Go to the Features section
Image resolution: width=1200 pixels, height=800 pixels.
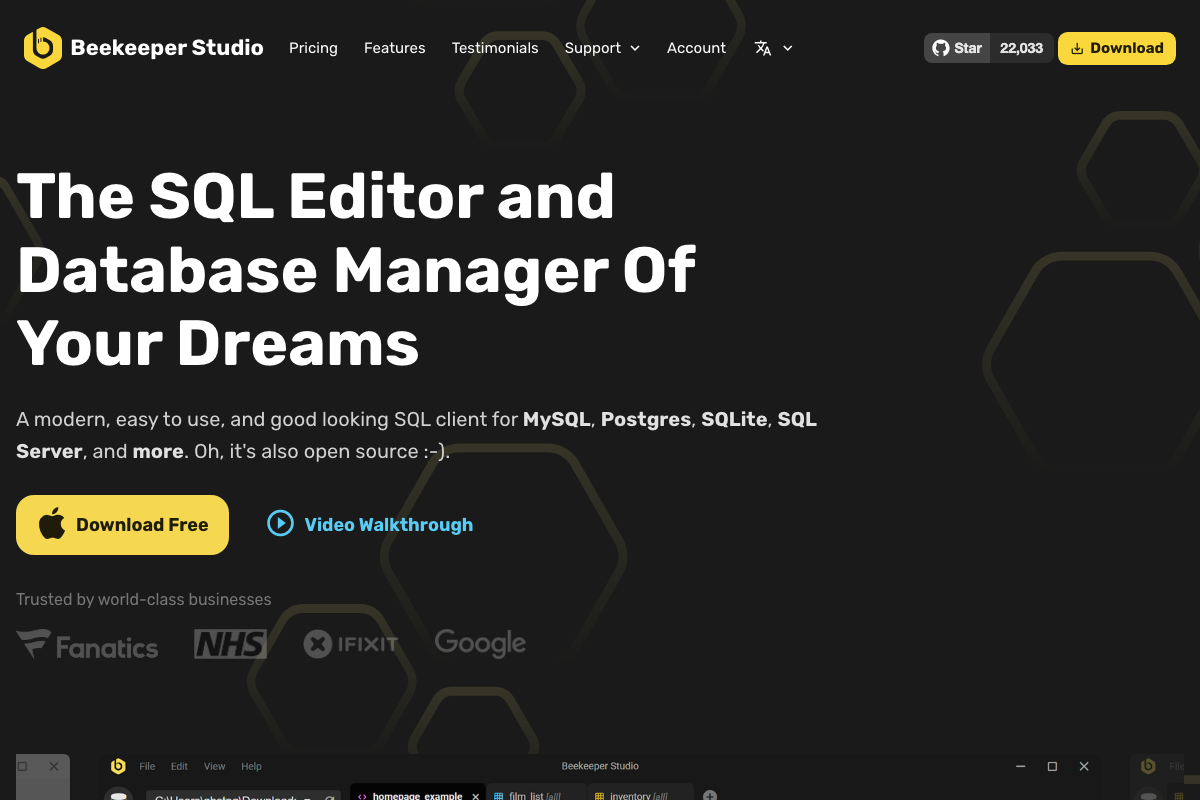coord(394,48)
